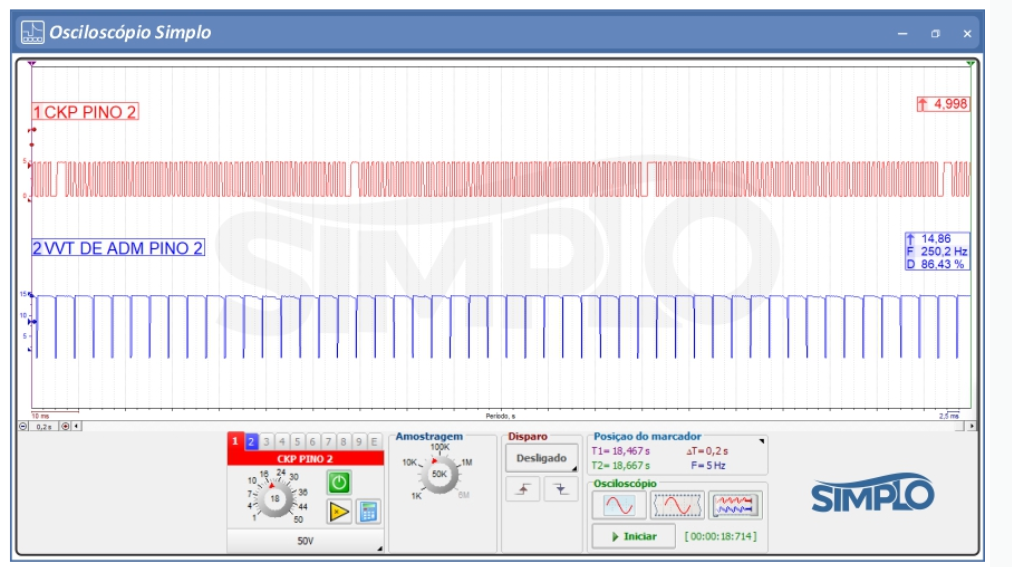
Task: Select channel tab 3
Action: pyautogui.click(x=267, y=441)
